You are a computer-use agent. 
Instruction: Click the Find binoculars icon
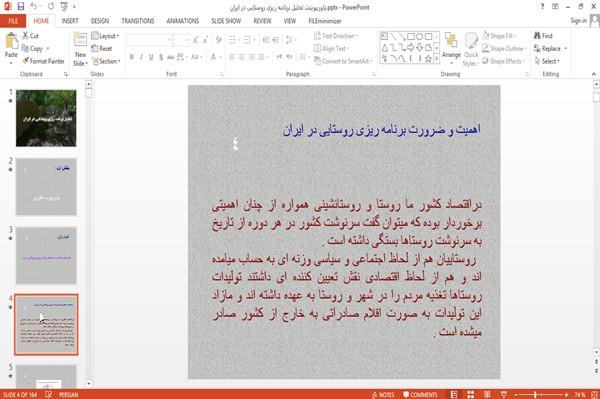537,36
